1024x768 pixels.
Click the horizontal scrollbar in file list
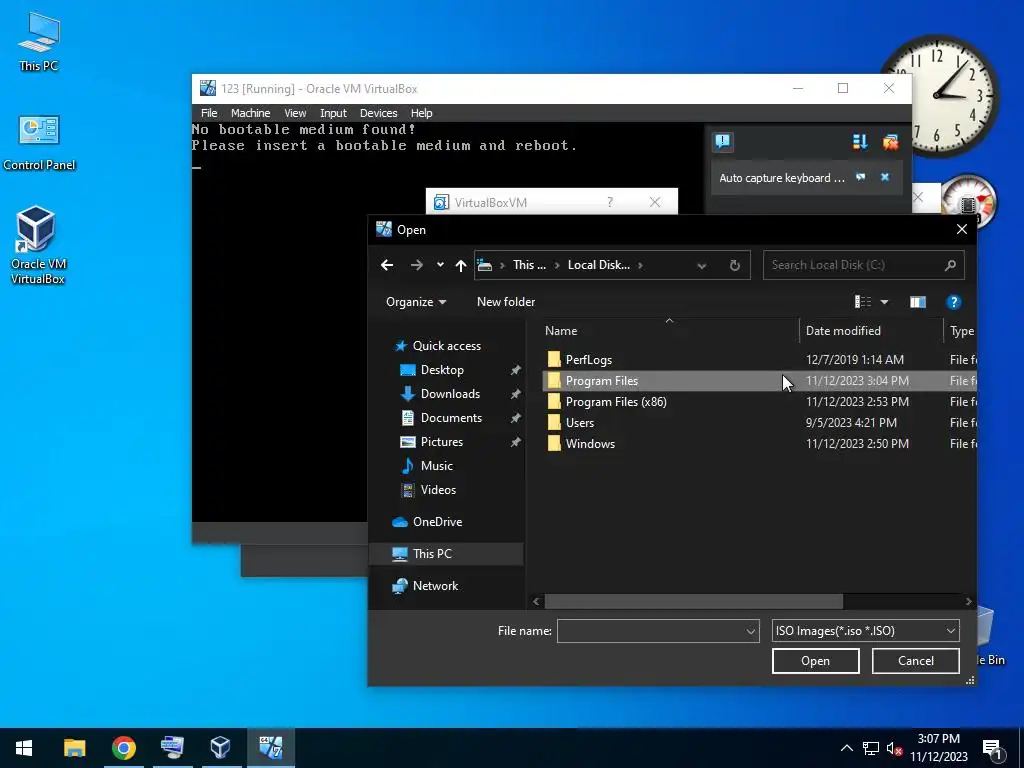(694, 601)
